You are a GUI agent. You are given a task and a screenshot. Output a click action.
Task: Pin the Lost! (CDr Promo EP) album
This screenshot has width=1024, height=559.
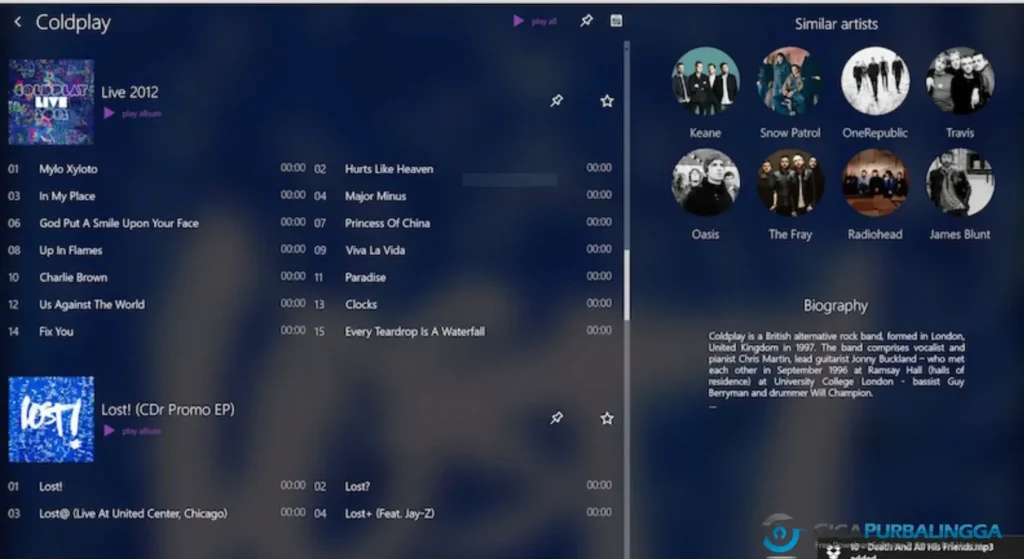coord(556,418)
